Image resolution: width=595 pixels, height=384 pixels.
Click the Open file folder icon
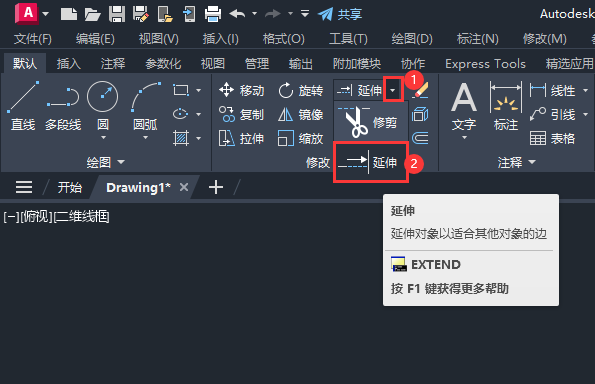coord(92,14)
